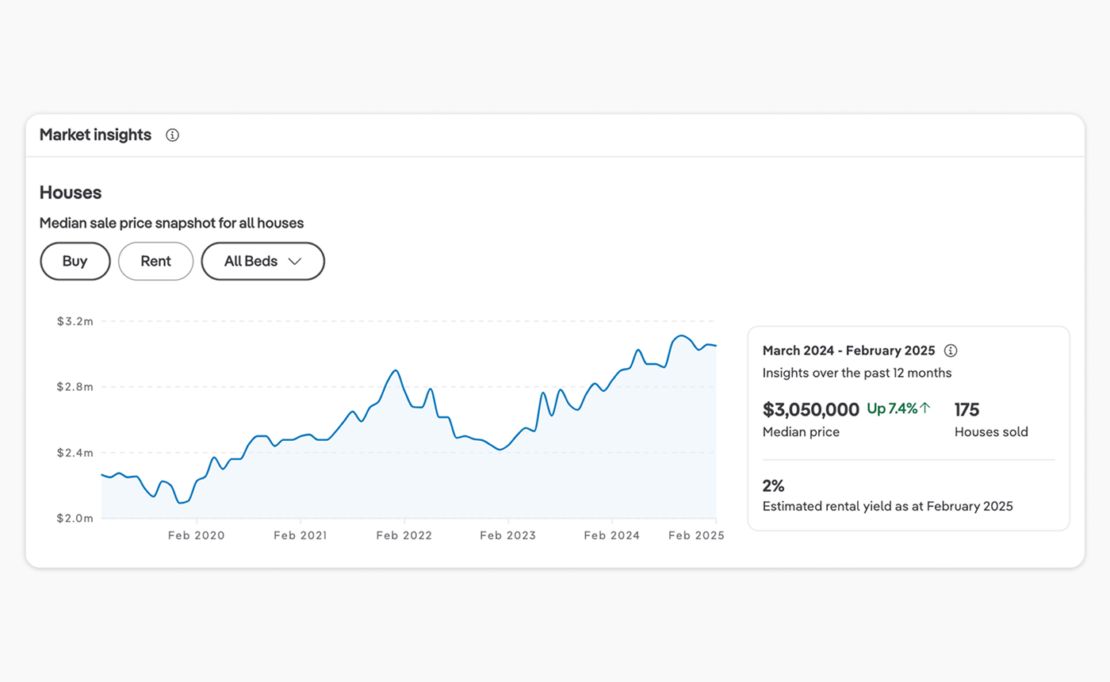This screenshot has width=1110, height=682.
Task: Click the green Up 7.4% indicator
Action: [898, 409]
